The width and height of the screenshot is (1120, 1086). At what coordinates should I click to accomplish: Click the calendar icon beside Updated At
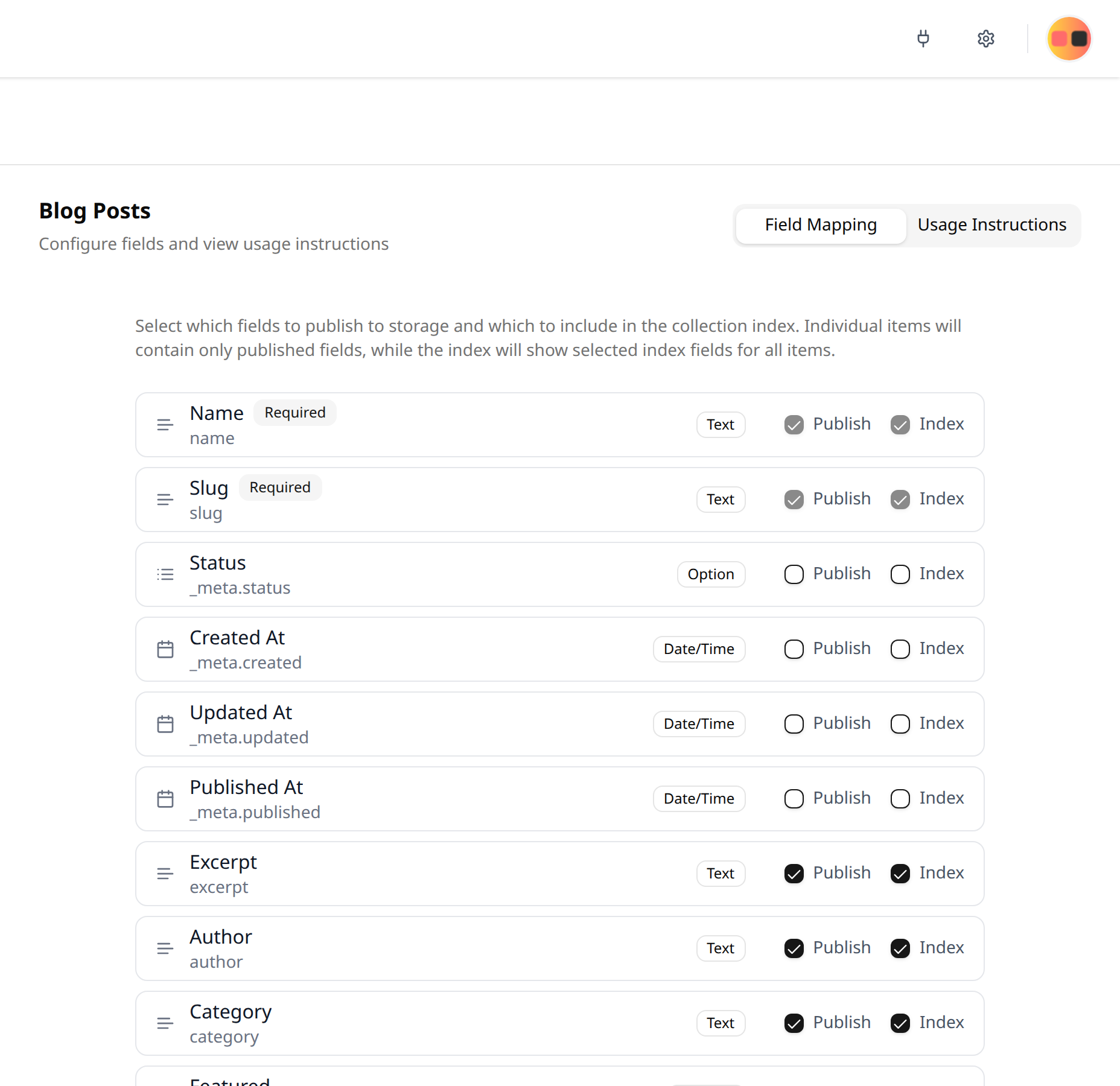pos(165,724)
